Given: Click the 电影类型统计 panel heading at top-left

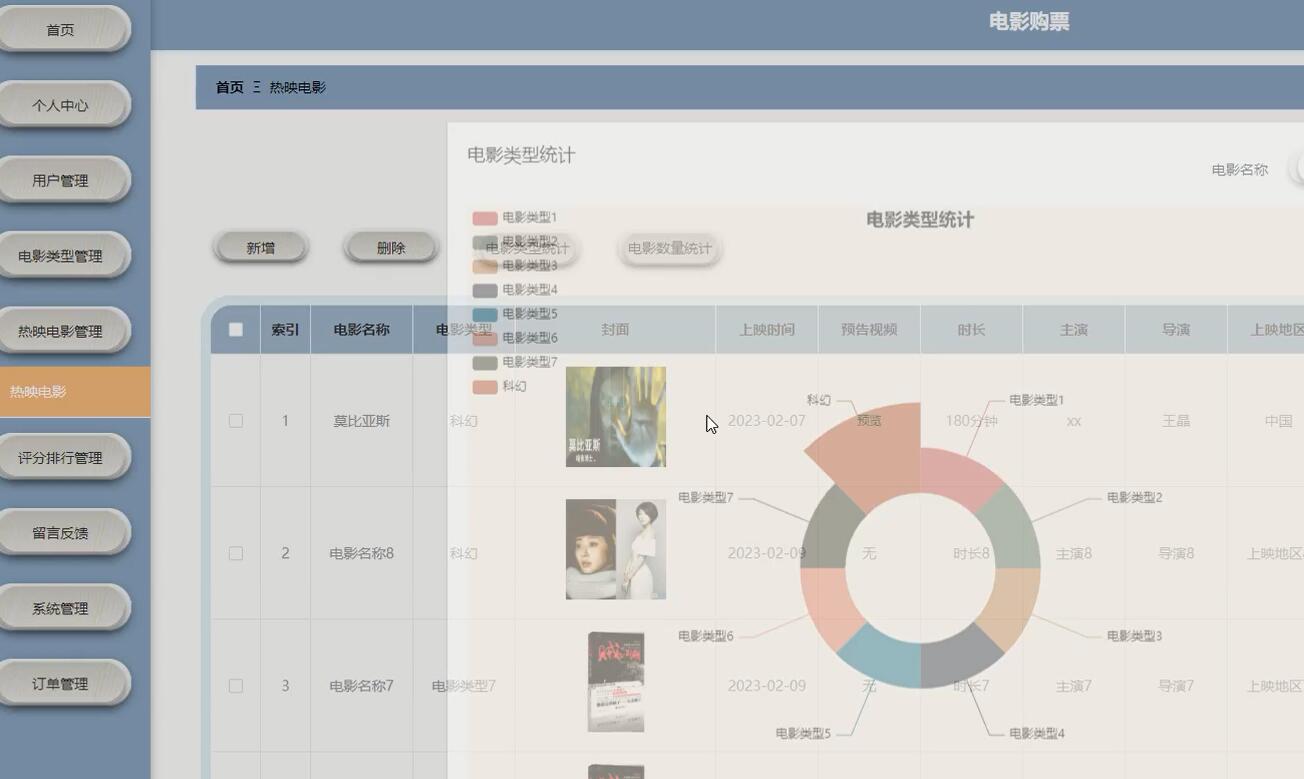Looking at the screenshot, I should coord(521,155).
